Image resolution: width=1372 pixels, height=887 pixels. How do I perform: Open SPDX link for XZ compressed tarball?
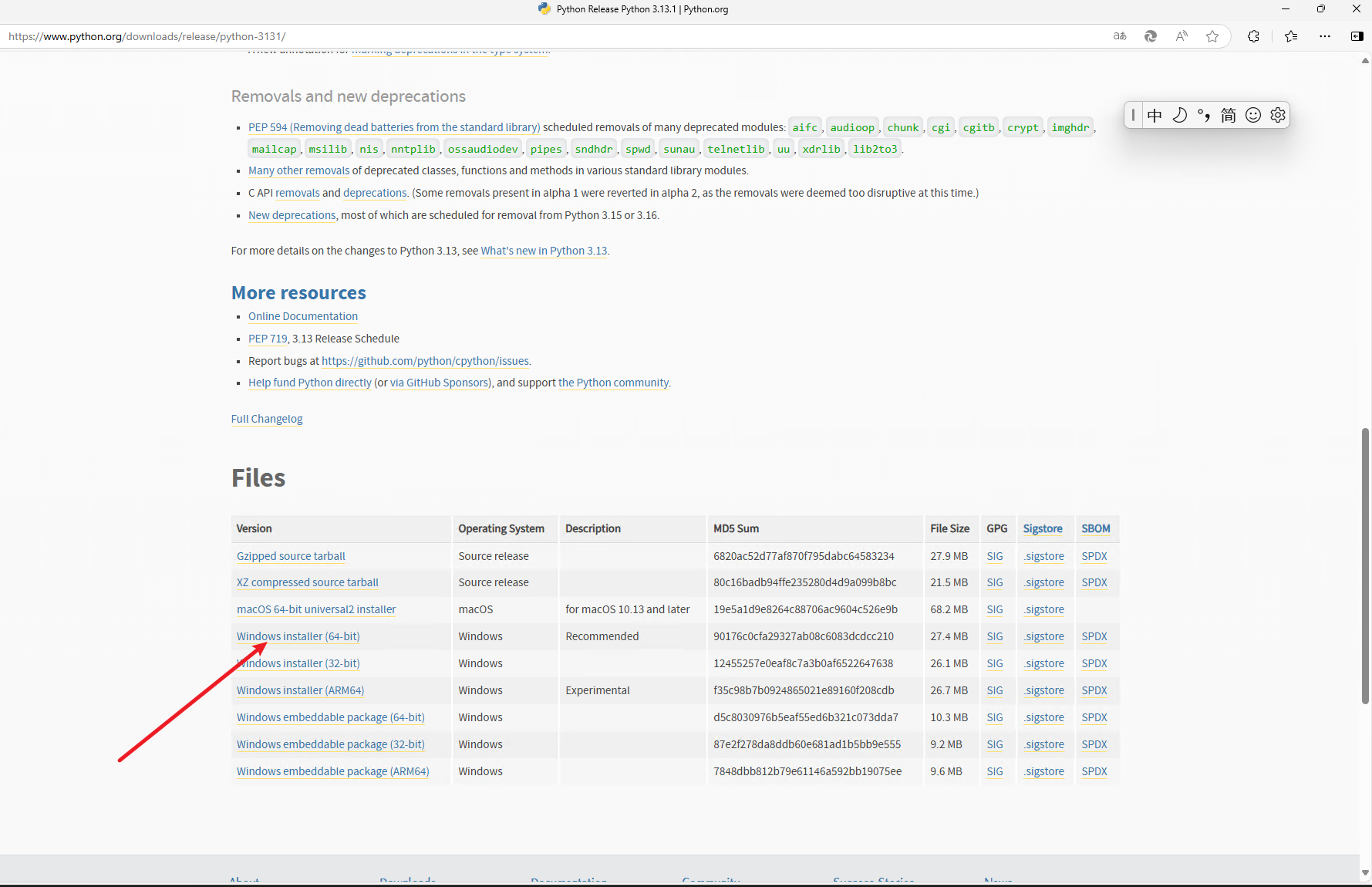1094,582
